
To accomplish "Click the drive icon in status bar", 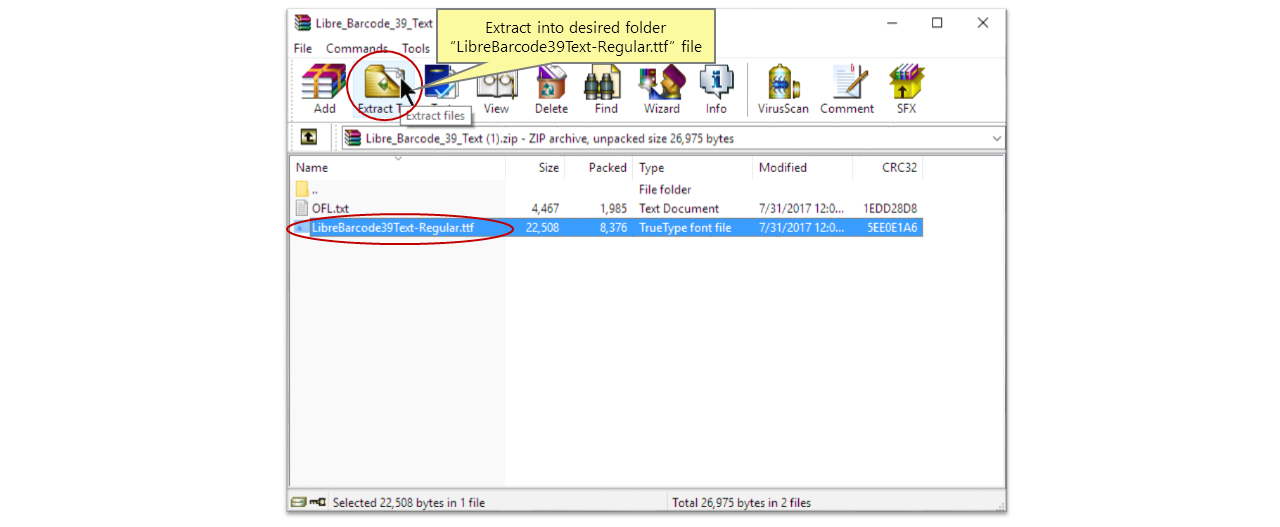I will coord(298,502).
